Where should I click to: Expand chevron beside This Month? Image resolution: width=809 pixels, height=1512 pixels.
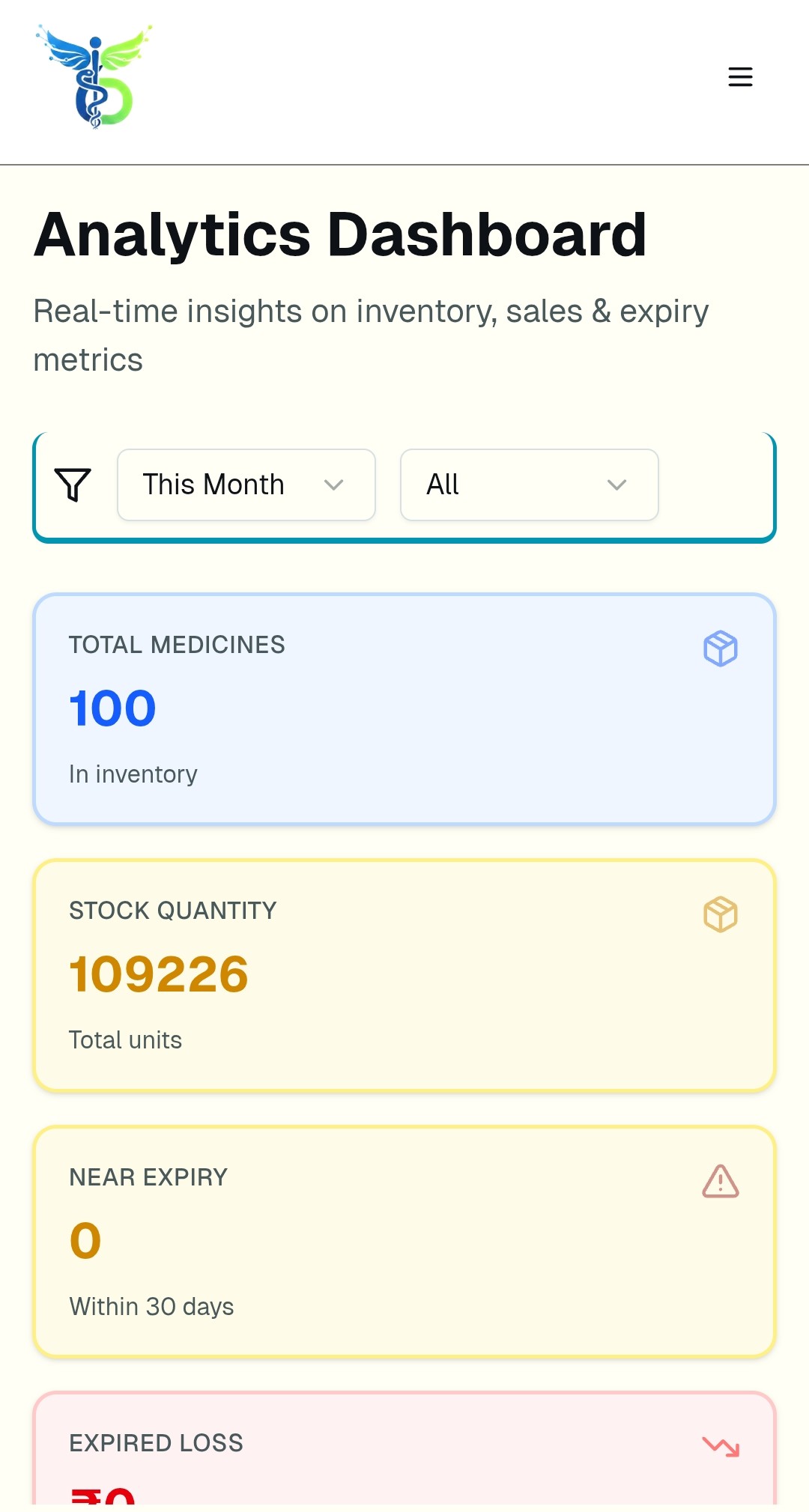[x=333, y=485]
